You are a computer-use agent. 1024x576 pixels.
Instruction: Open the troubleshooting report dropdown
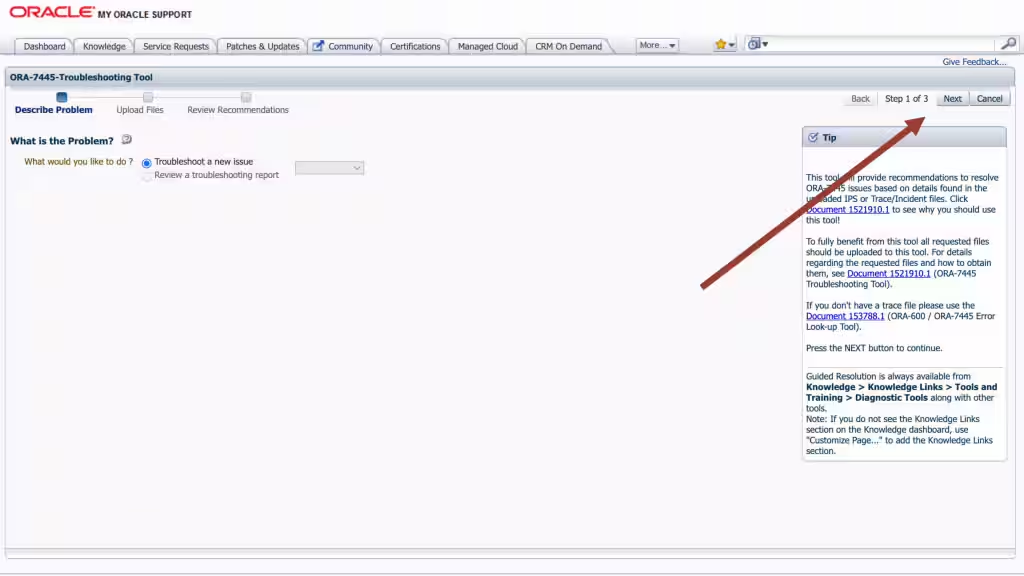tap(329, 168)
